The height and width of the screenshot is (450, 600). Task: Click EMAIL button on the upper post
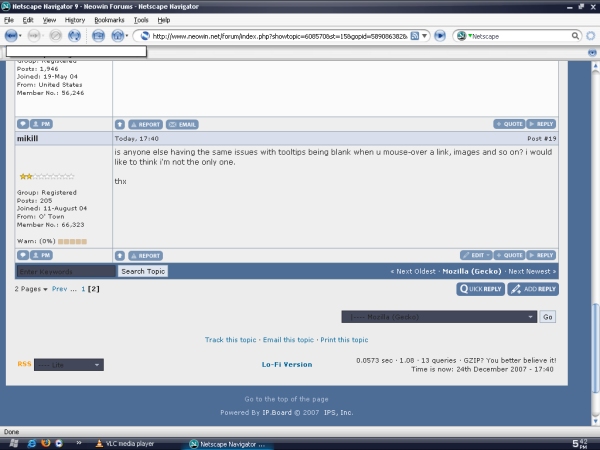click(x=182, y=124)
